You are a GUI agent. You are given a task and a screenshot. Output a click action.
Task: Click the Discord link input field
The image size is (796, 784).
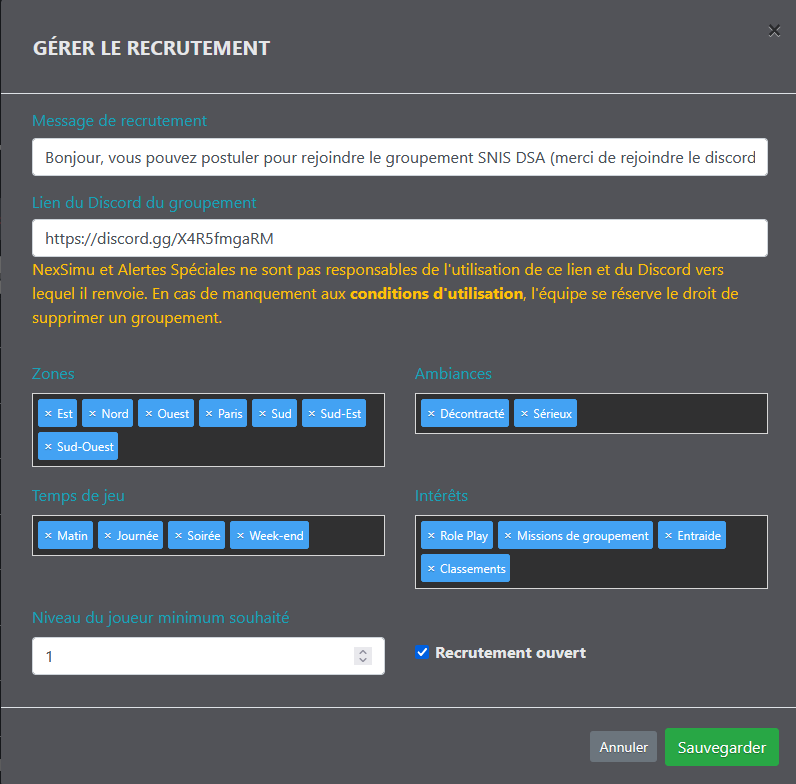[x=400, y=239]
